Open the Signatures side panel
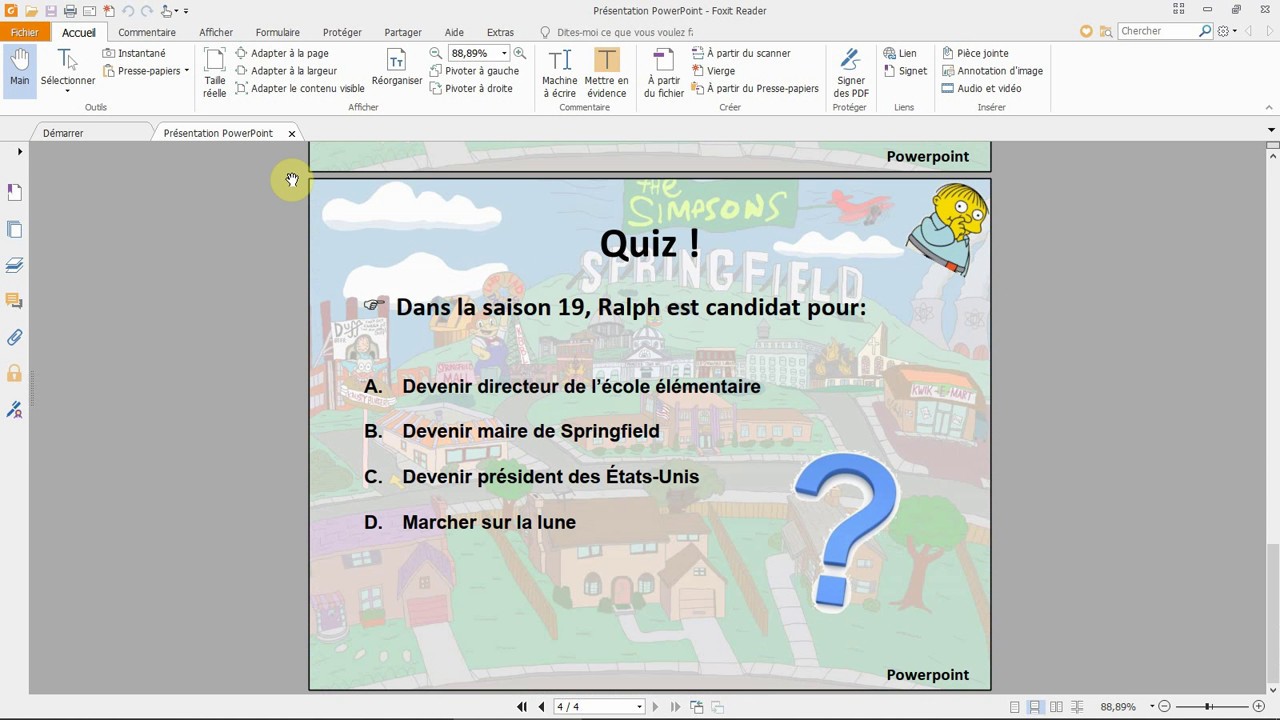The width and height of the screenshot is (1280, 720). 14,410
